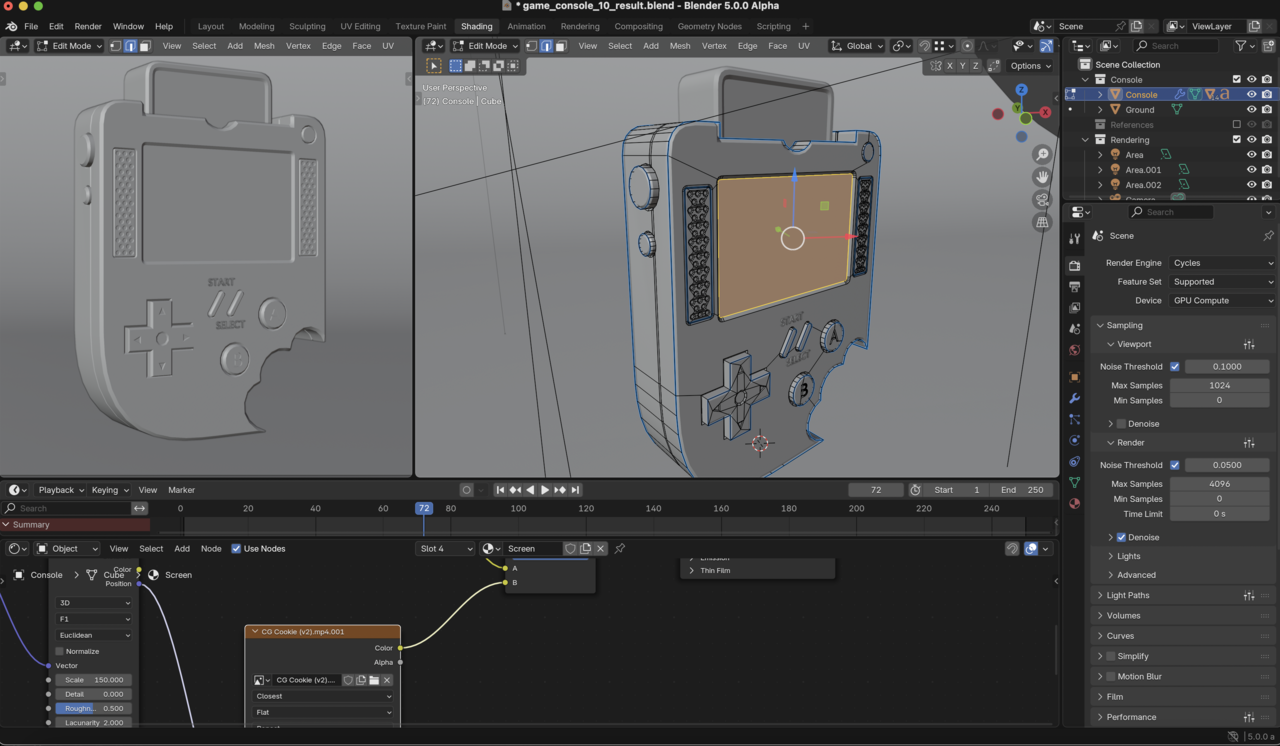Click the Blender logo icon
1280x746 pixels.
[11, 26]
